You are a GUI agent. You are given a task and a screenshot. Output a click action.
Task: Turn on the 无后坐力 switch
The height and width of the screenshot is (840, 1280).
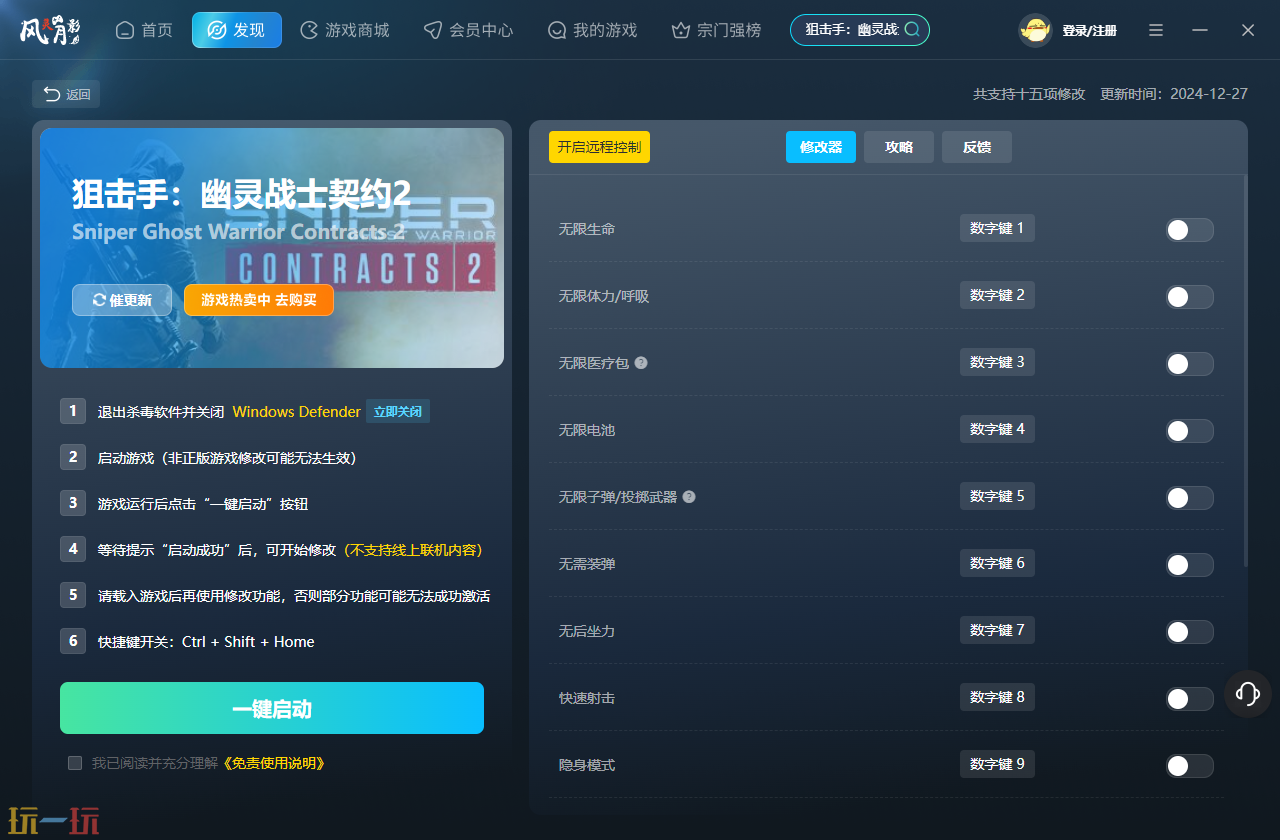(1189, 632)
